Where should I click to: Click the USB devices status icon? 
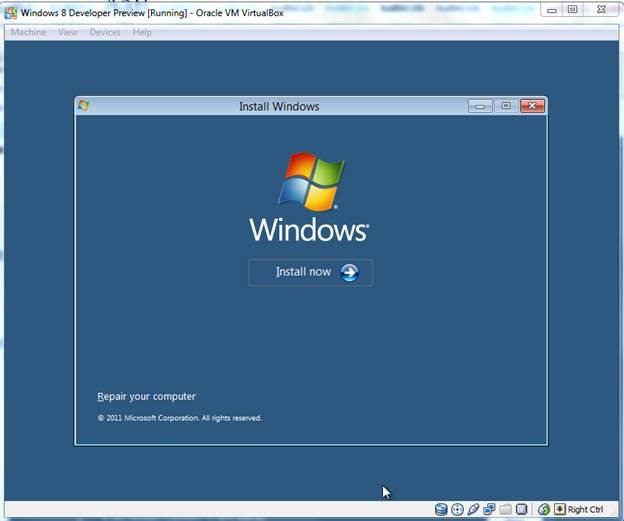[x=473, y=509]
